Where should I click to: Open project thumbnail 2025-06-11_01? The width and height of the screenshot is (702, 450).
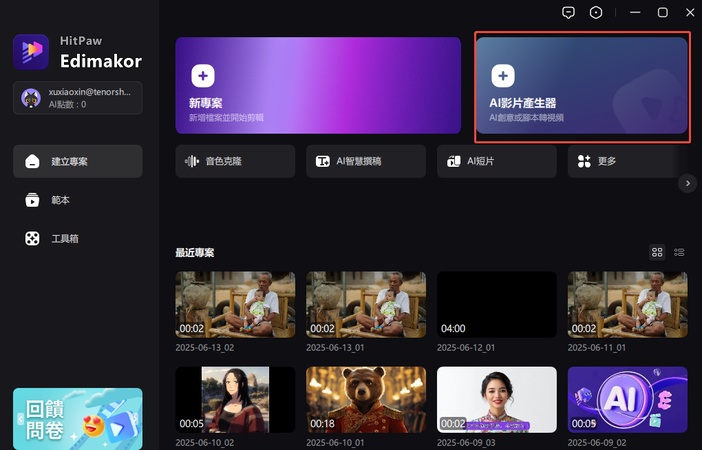pyautogui.click(x=628, y=304)
